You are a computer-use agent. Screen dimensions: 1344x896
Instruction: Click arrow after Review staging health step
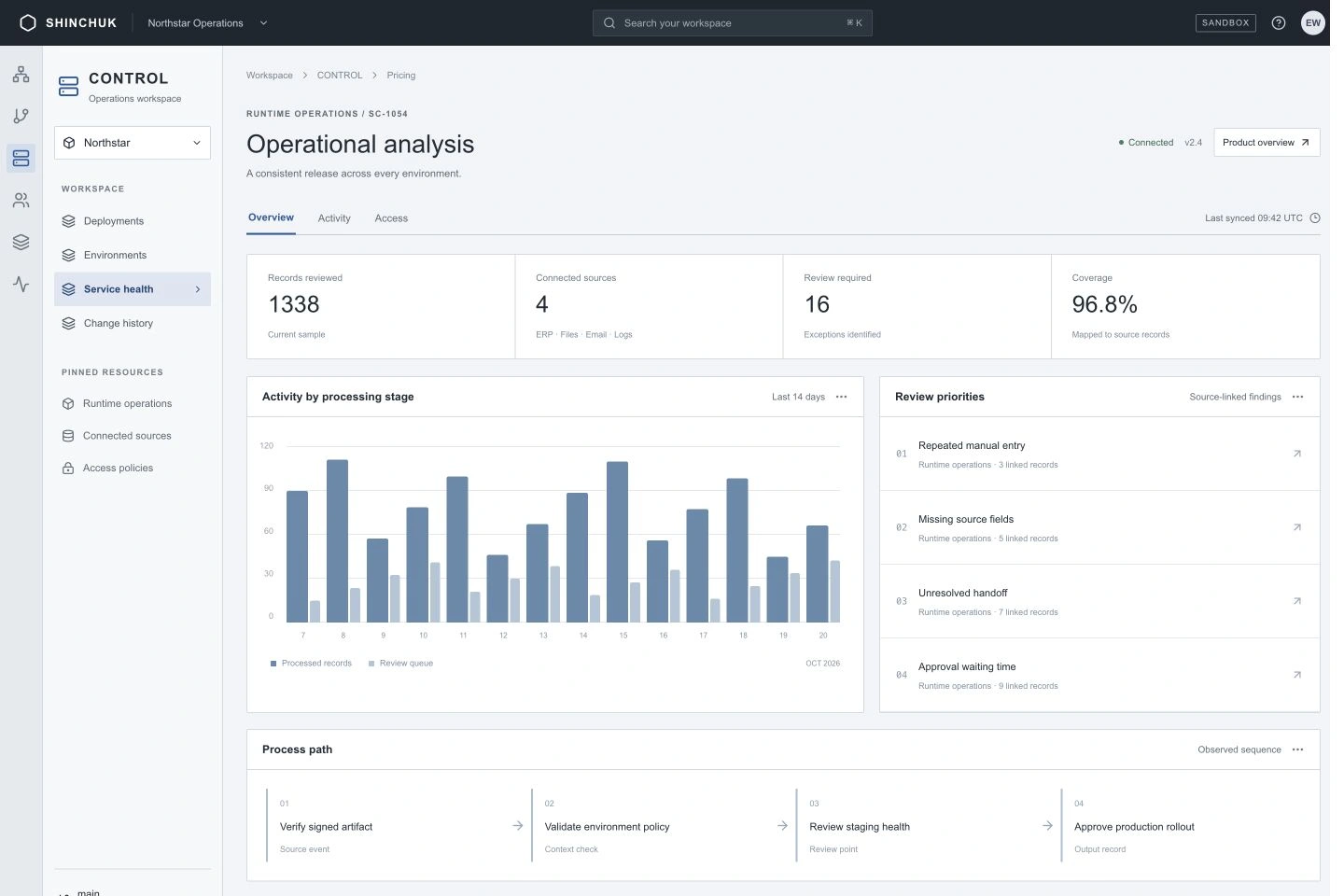pos(1047,826)
